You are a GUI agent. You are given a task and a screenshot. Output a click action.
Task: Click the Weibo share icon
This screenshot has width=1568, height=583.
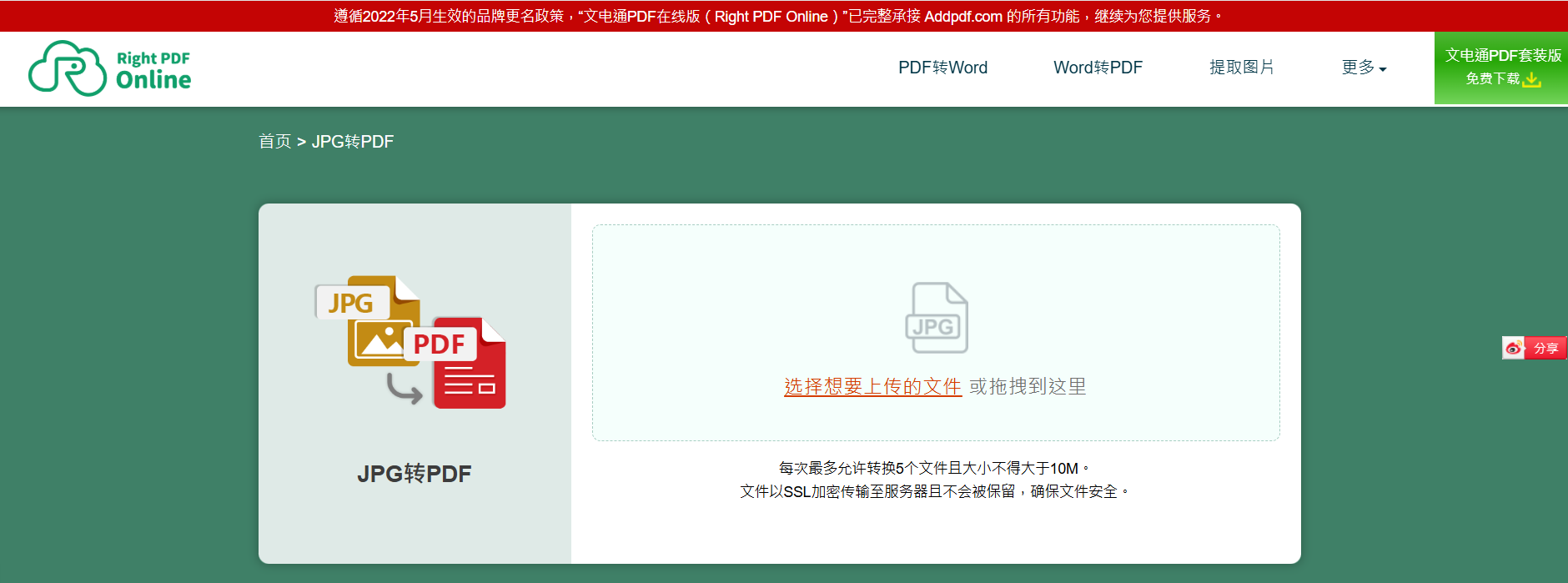coord(1514,348)
